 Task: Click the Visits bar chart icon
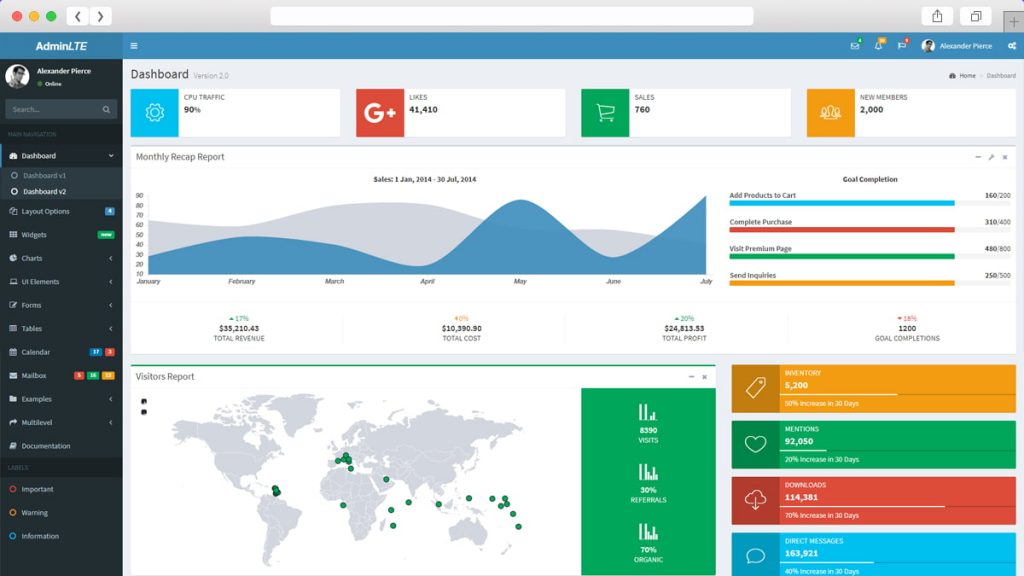click(648, 412)
